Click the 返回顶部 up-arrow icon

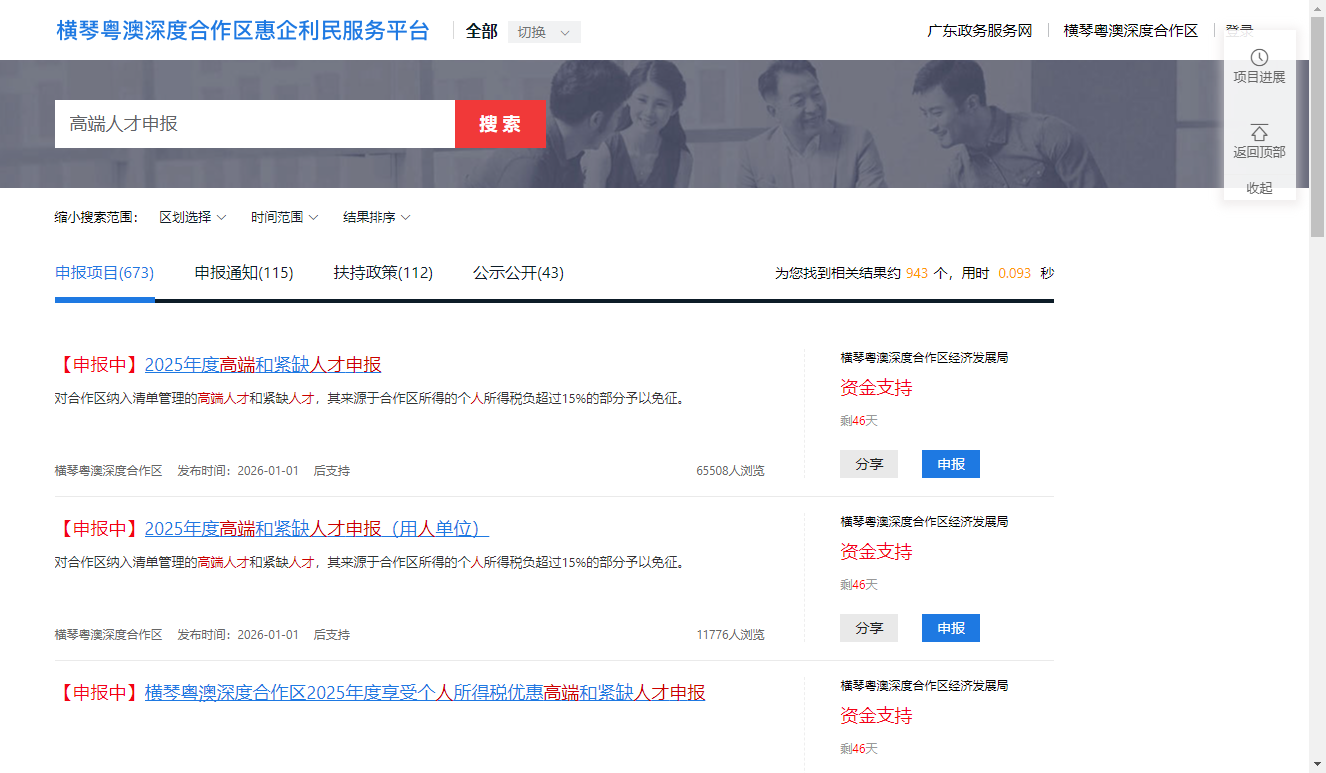point(1259,133)
